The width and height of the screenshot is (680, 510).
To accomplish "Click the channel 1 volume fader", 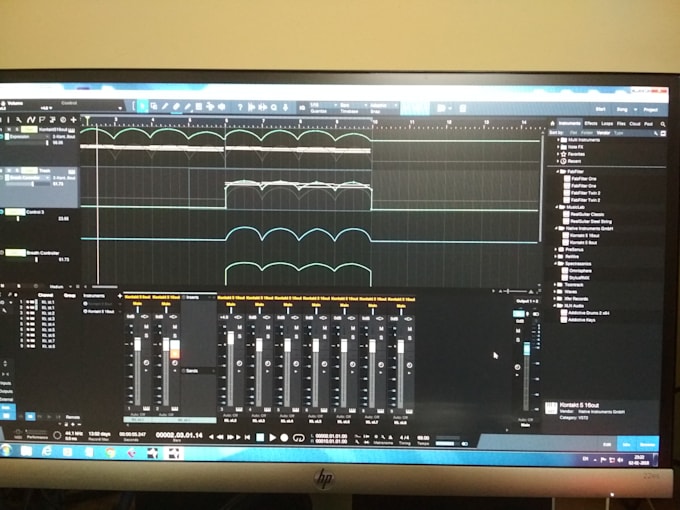I will pos(137,344).
